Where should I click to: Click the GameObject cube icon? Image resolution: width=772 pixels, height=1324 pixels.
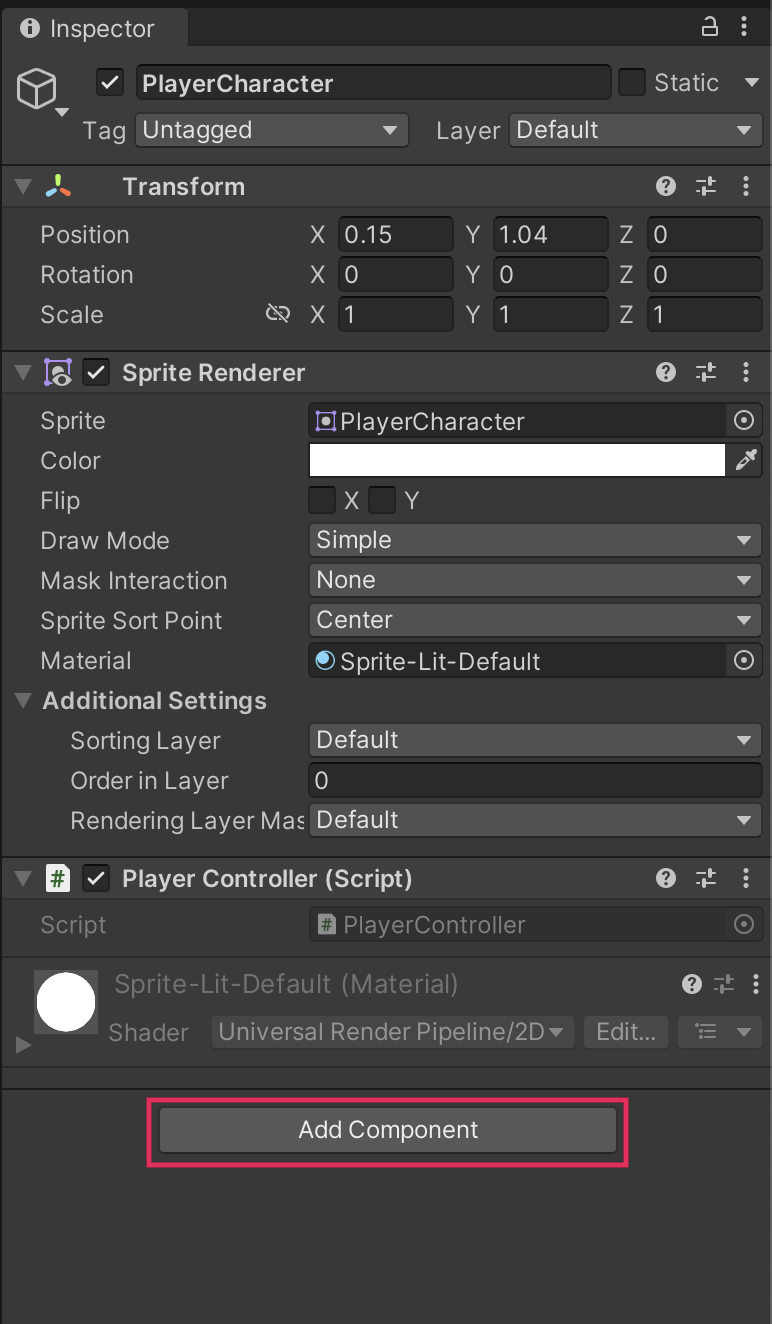[x=37, y=91]
